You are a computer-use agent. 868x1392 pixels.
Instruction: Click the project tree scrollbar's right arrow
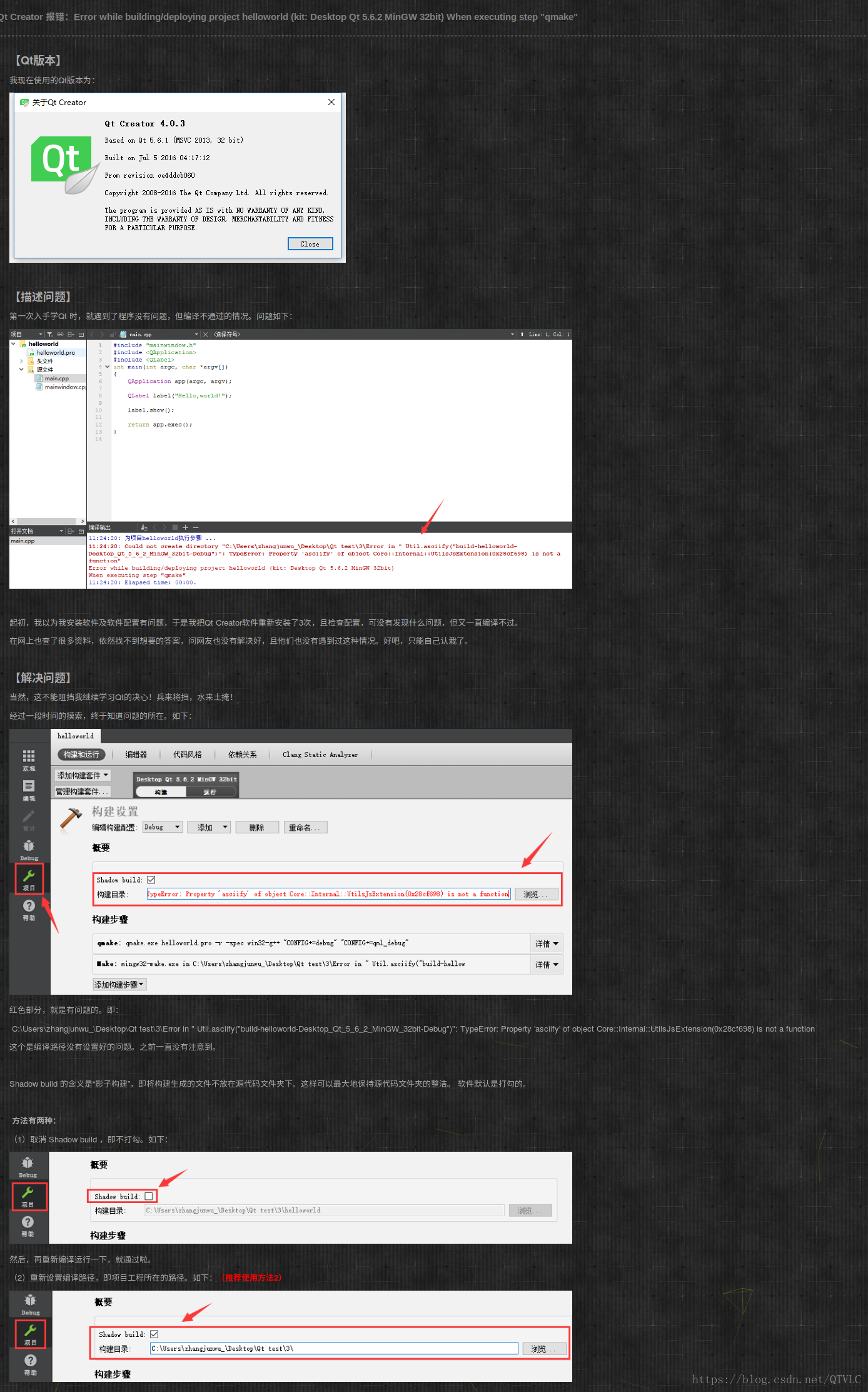coord(83,521)
